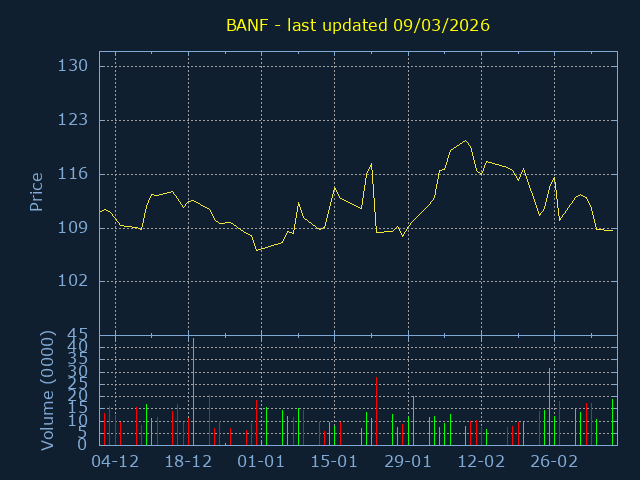Click the last green volume bar on the right
This screenshot has height=480, width=640.
(x=612, y=422)
